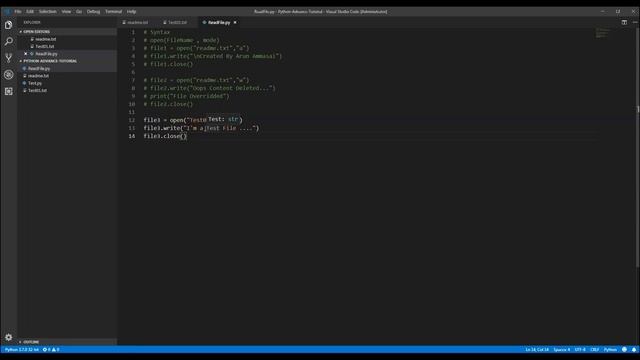Open the Extensions view
This screenshot has width=640, height=360.
pyautogui.click(x=9, y=91)
